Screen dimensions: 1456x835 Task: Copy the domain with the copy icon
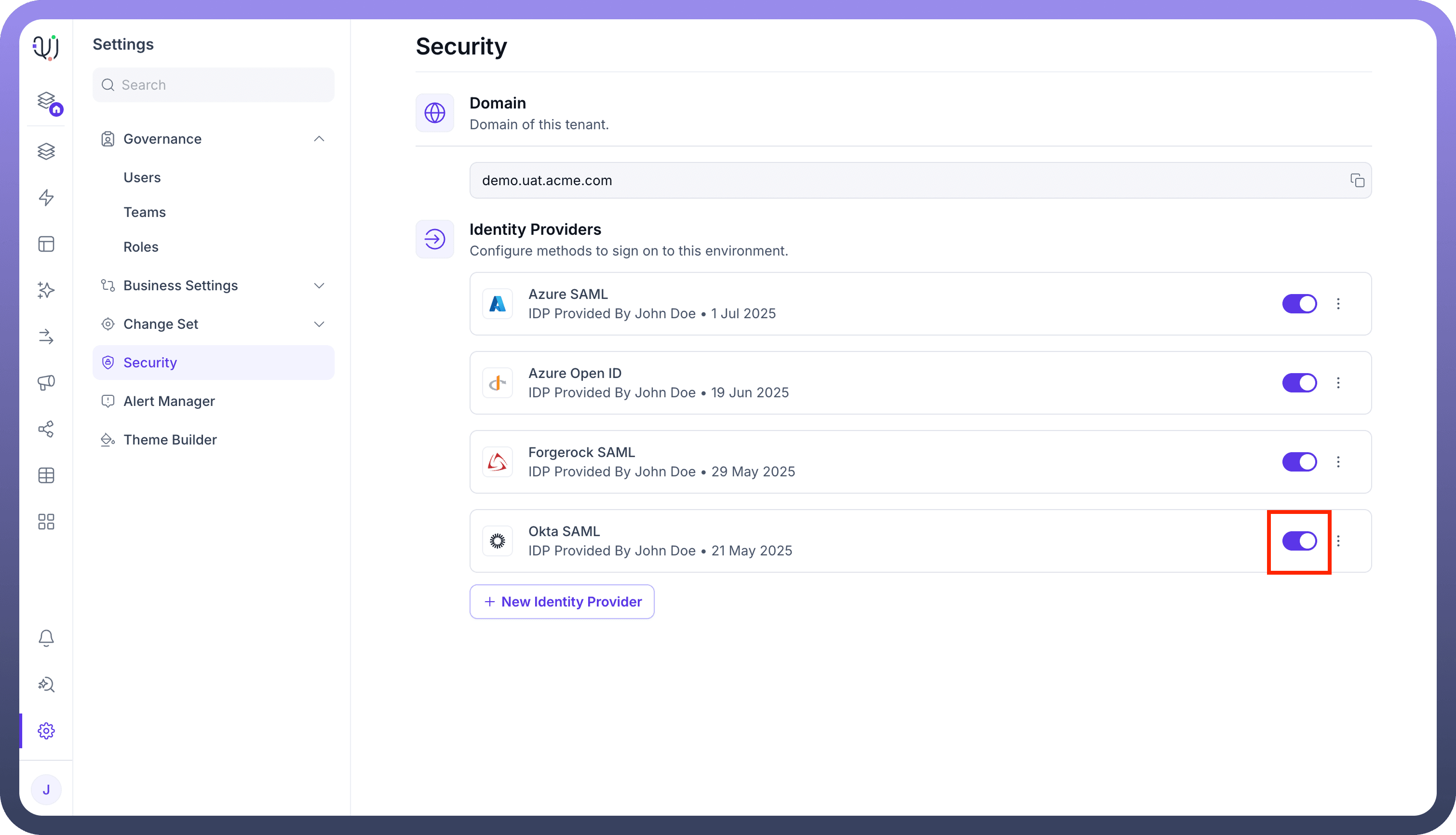(1357, 181)
